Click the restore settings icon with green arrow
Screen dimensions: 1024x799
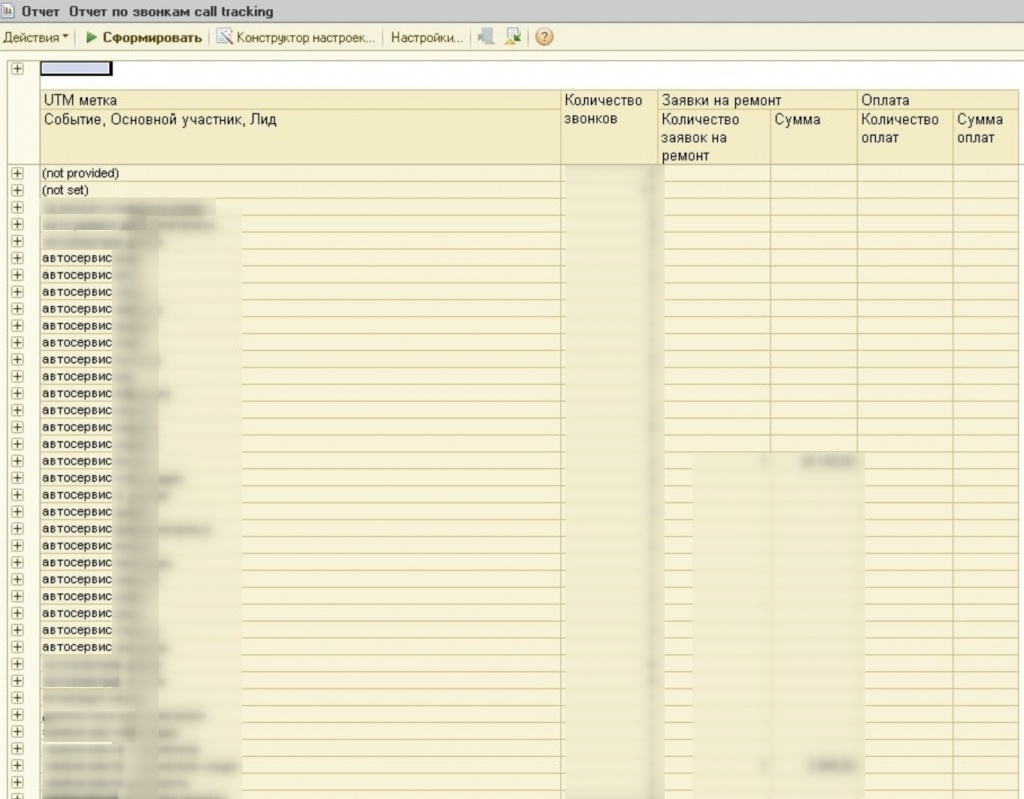(513, 38)
